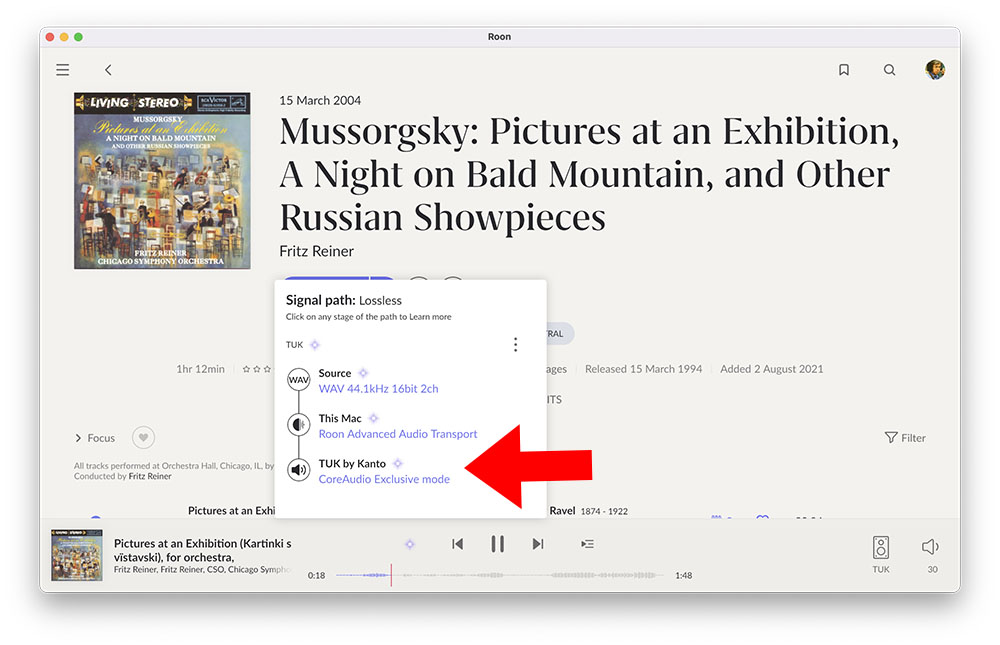Pause the current track
Viewport: 1000px width, 645px height.
[x=497, y=544]
